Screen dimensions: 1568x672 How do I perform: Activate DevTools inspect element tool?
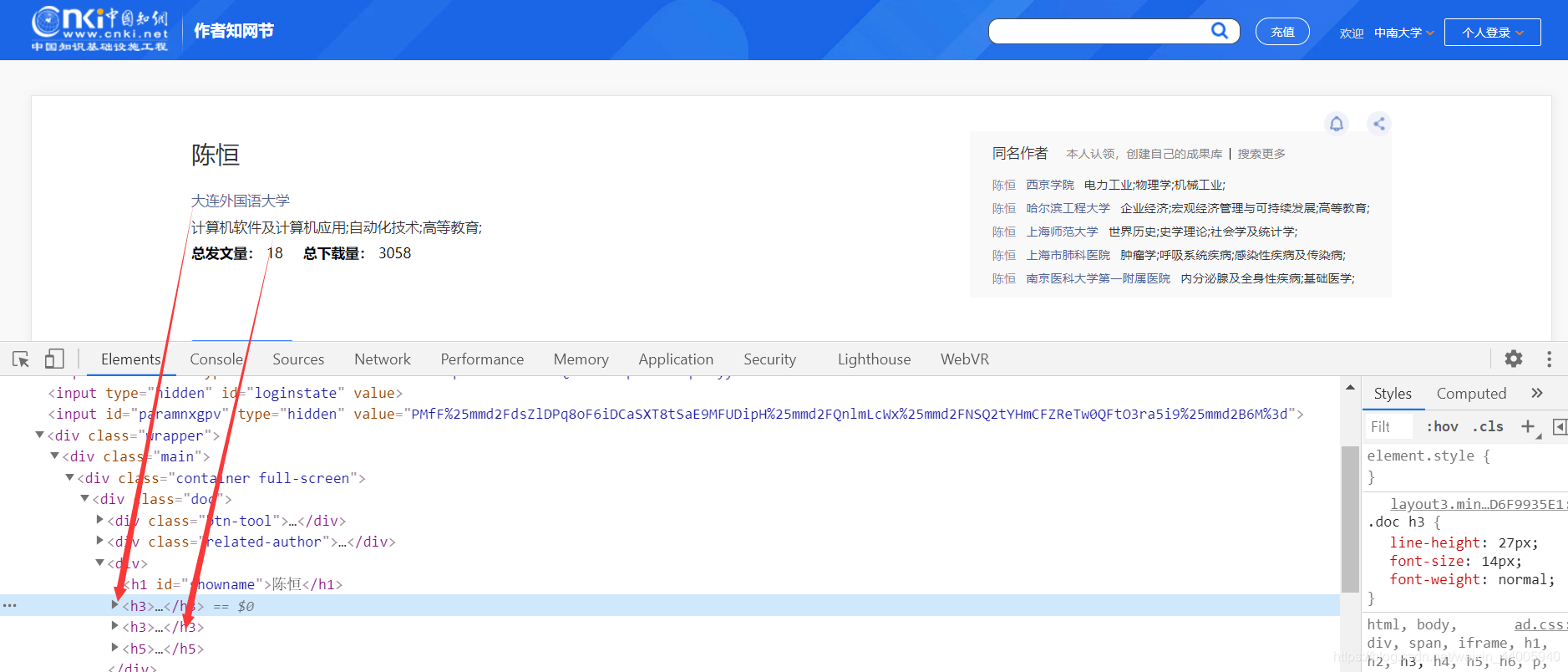point(21,359)
